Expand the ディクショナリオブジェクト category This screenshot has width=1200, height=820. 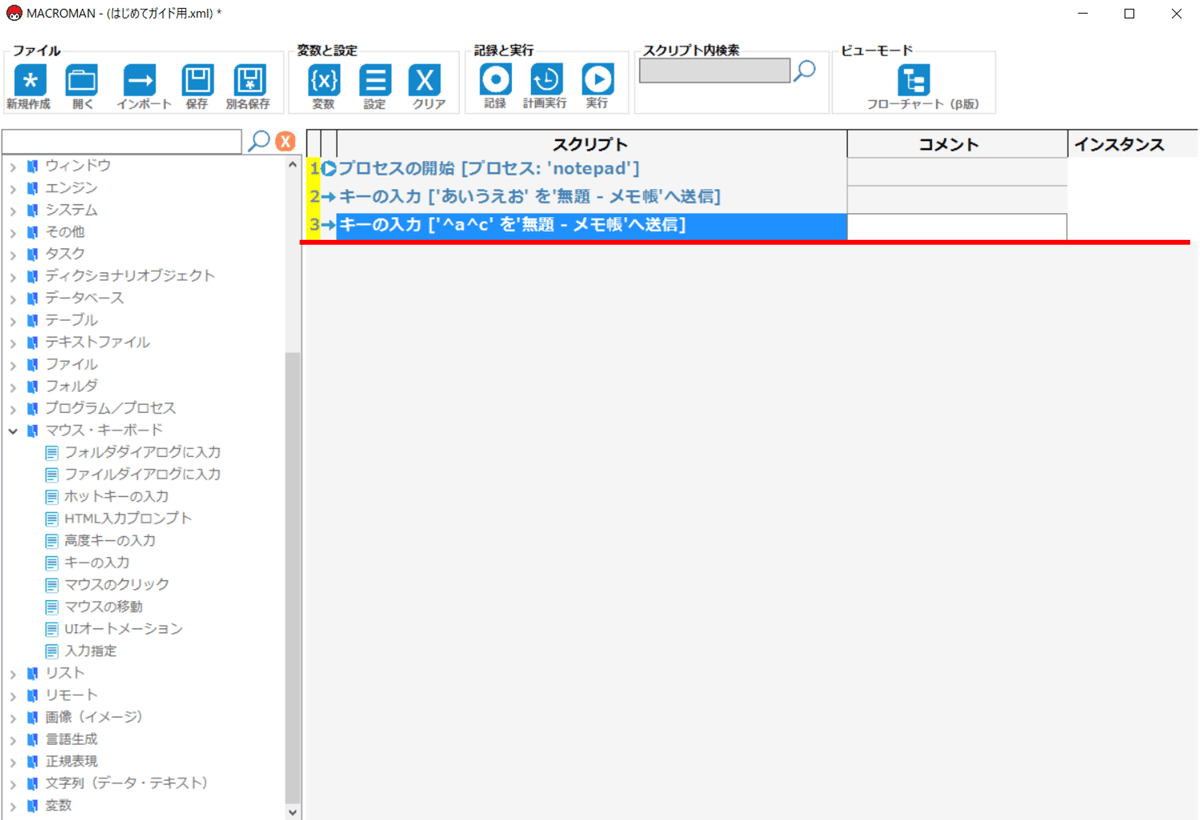(13, 276)
